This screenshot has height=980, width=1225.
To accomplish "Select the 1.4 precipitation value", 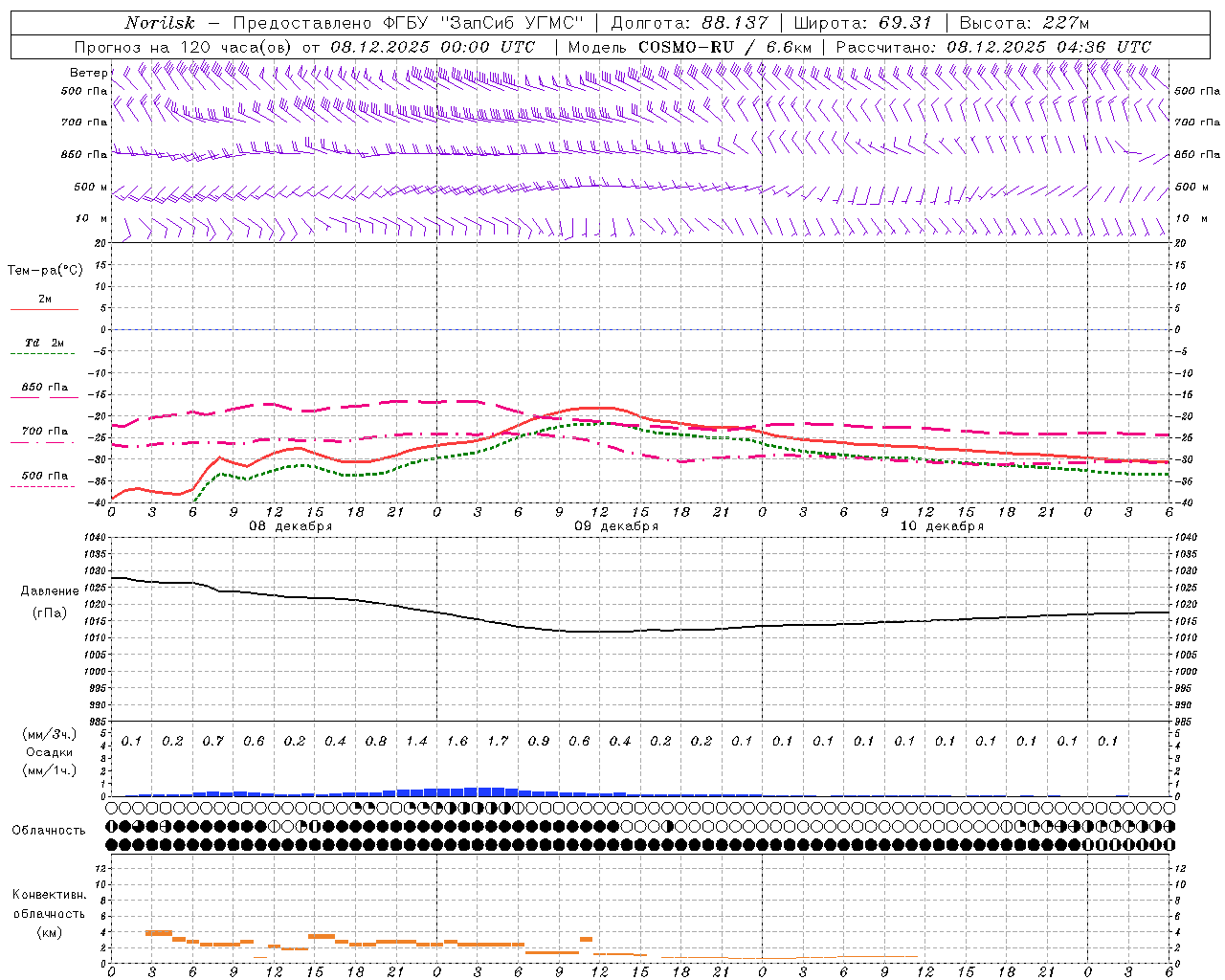I will 416,742.
